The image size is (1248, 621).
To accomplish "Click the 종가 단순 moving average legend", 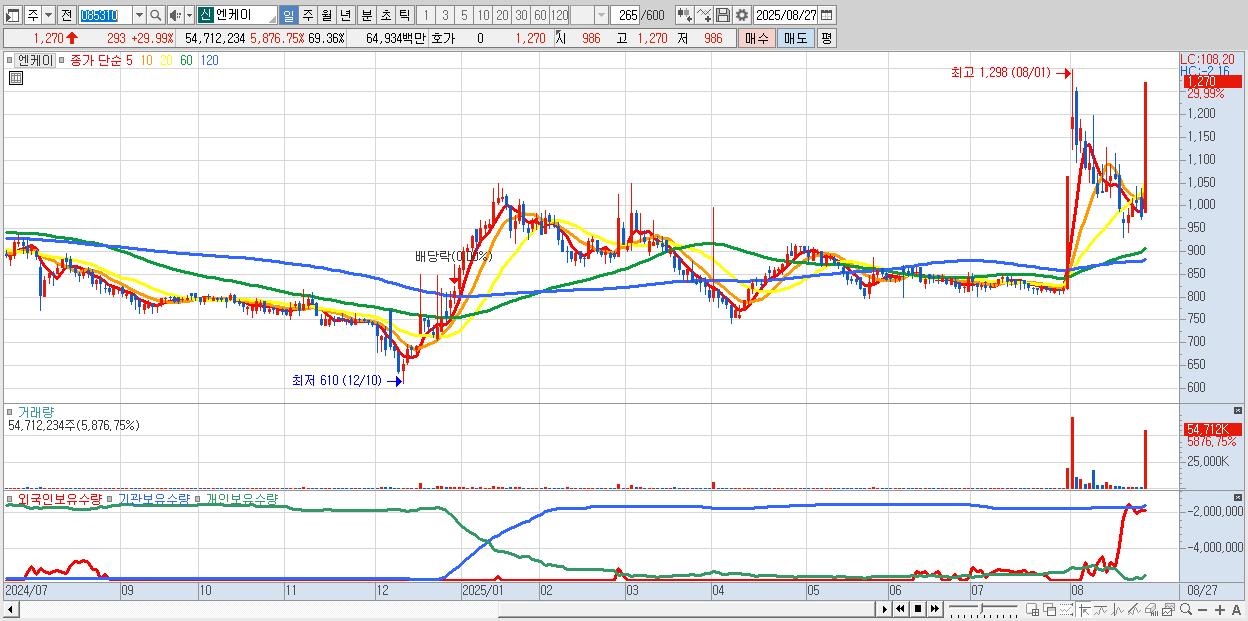I will [x=95, y=60].
